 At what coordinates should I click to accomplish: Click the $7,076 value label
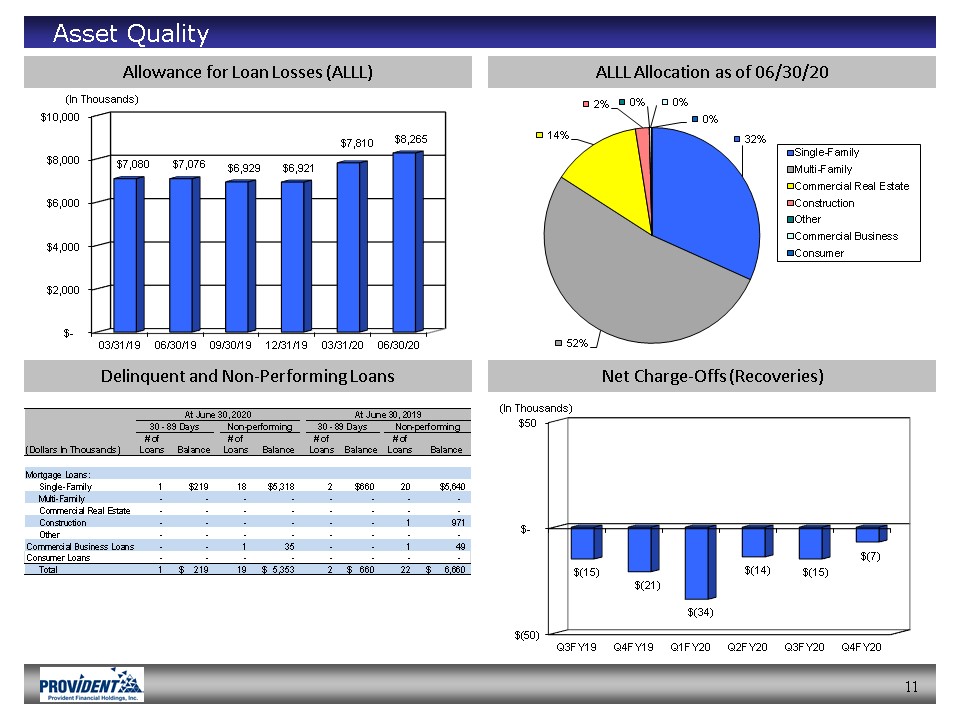189,164
